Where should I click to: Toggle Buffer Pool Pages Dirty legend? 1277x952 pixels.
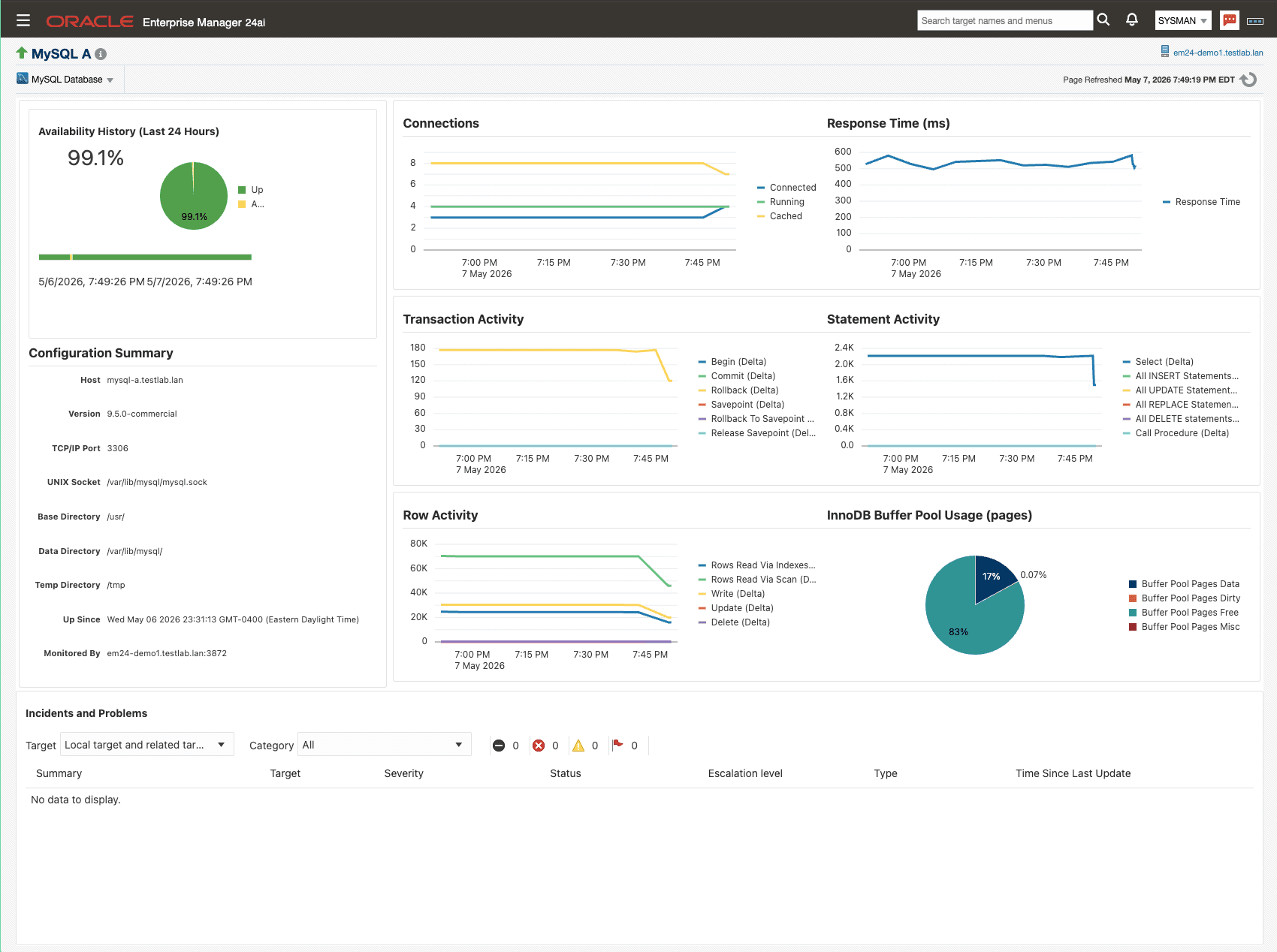tap(1185, 598)
